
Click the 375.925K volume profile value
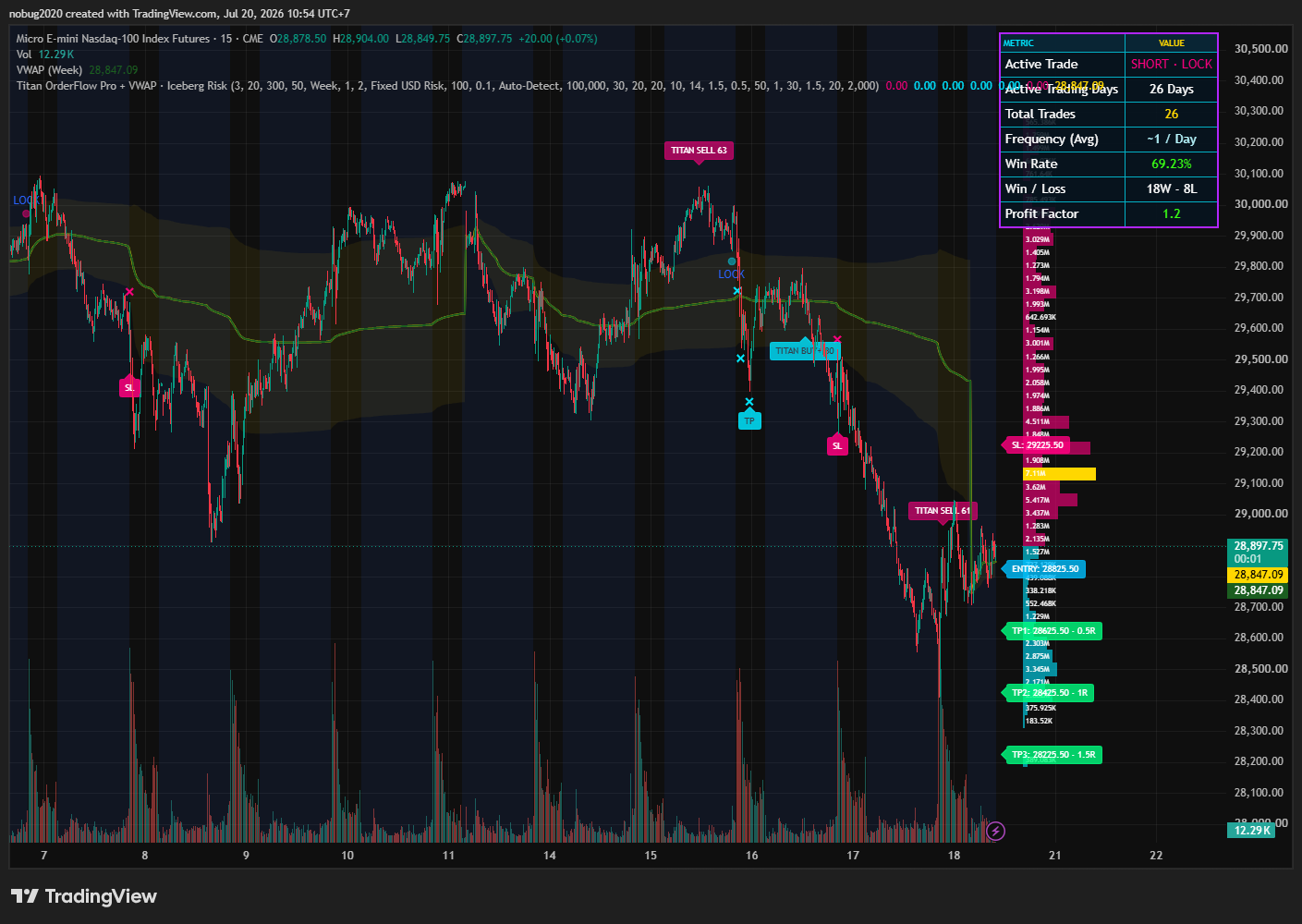coord(1040,708)
